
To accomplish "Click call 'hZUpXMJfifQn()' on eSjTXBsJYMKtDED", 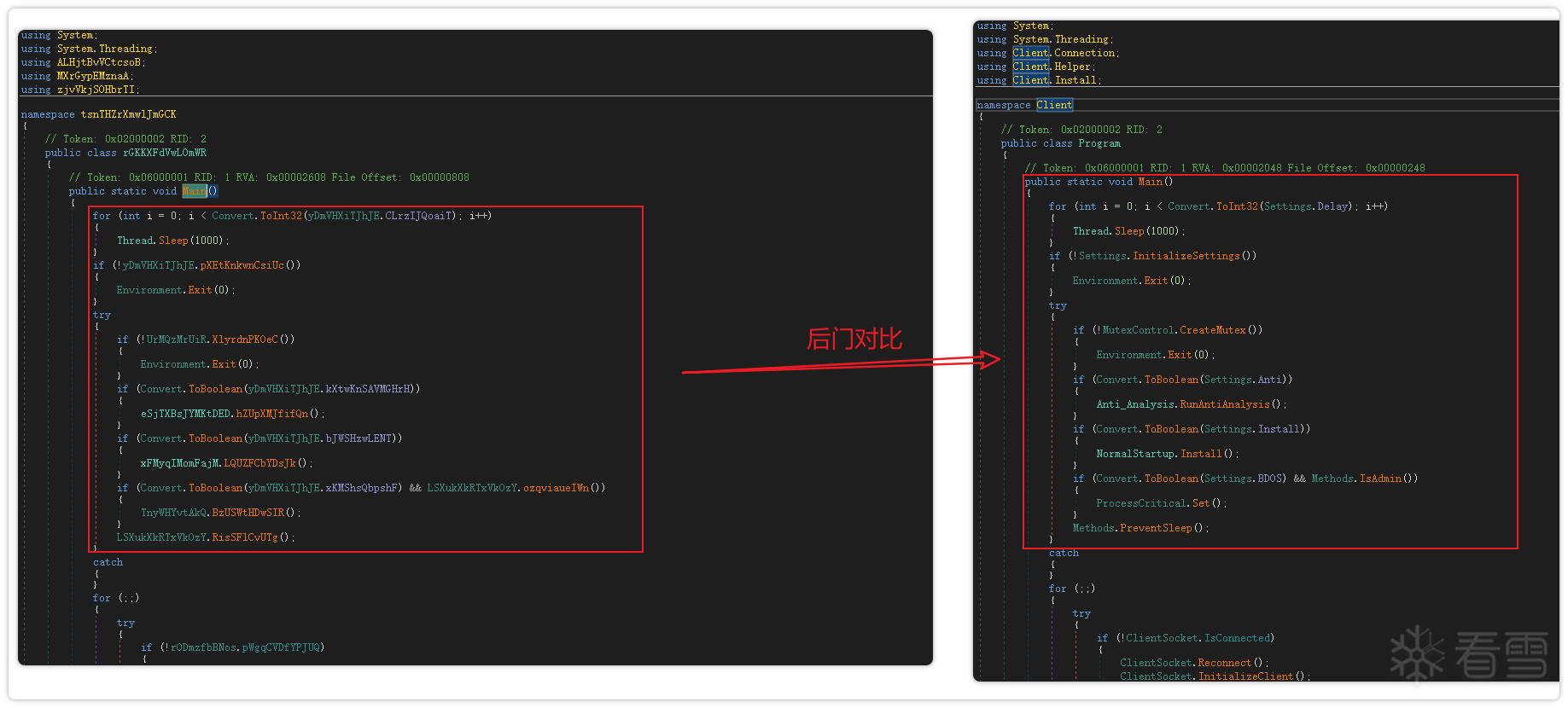I will click(x=280, y=414).
